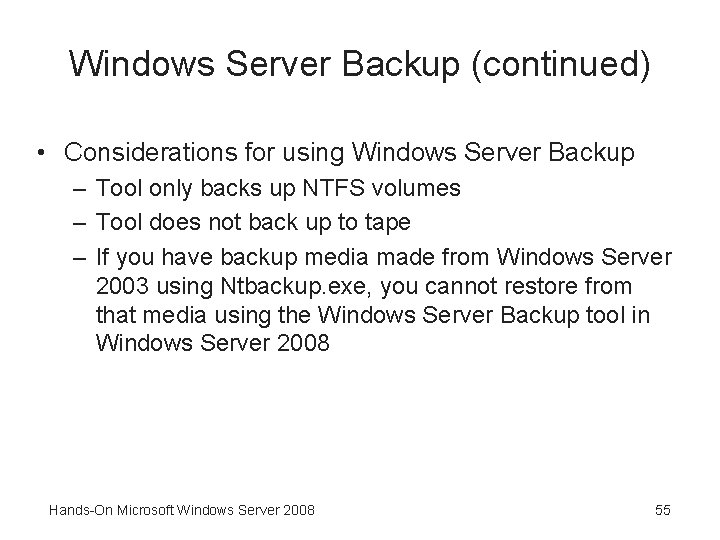Click the slide number 55
Image resolution: width=720 pixels, height=540 pixels.
click(x=662, y=510)
